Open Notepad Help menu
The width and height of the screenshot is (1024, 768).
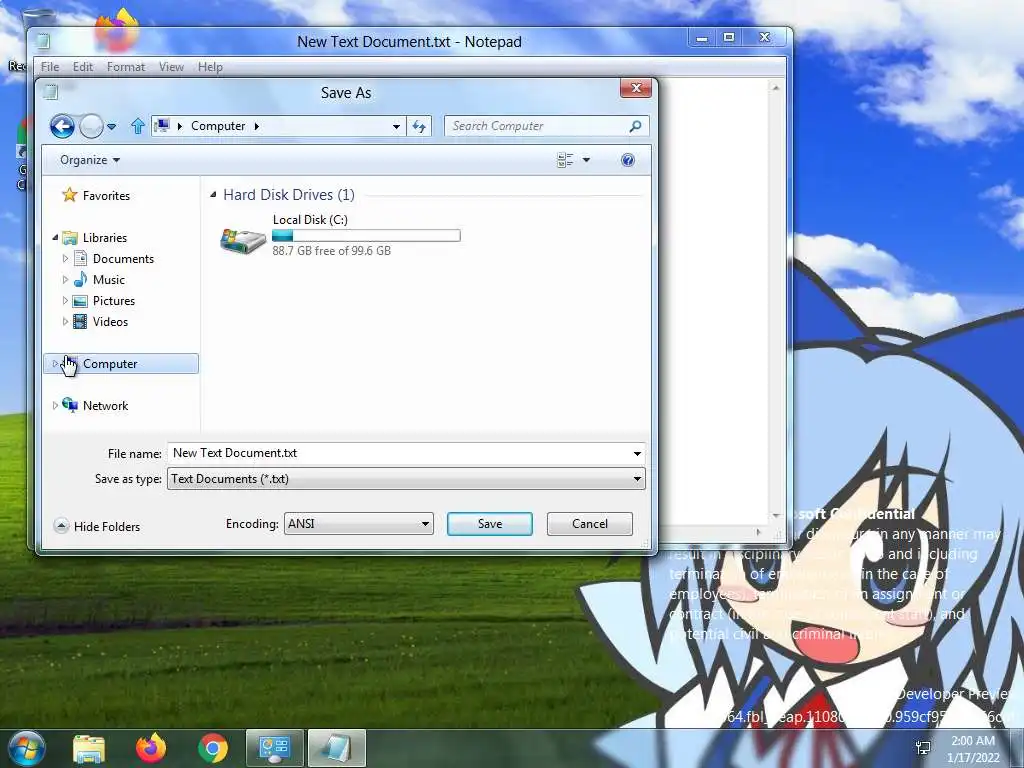(210, 67)
